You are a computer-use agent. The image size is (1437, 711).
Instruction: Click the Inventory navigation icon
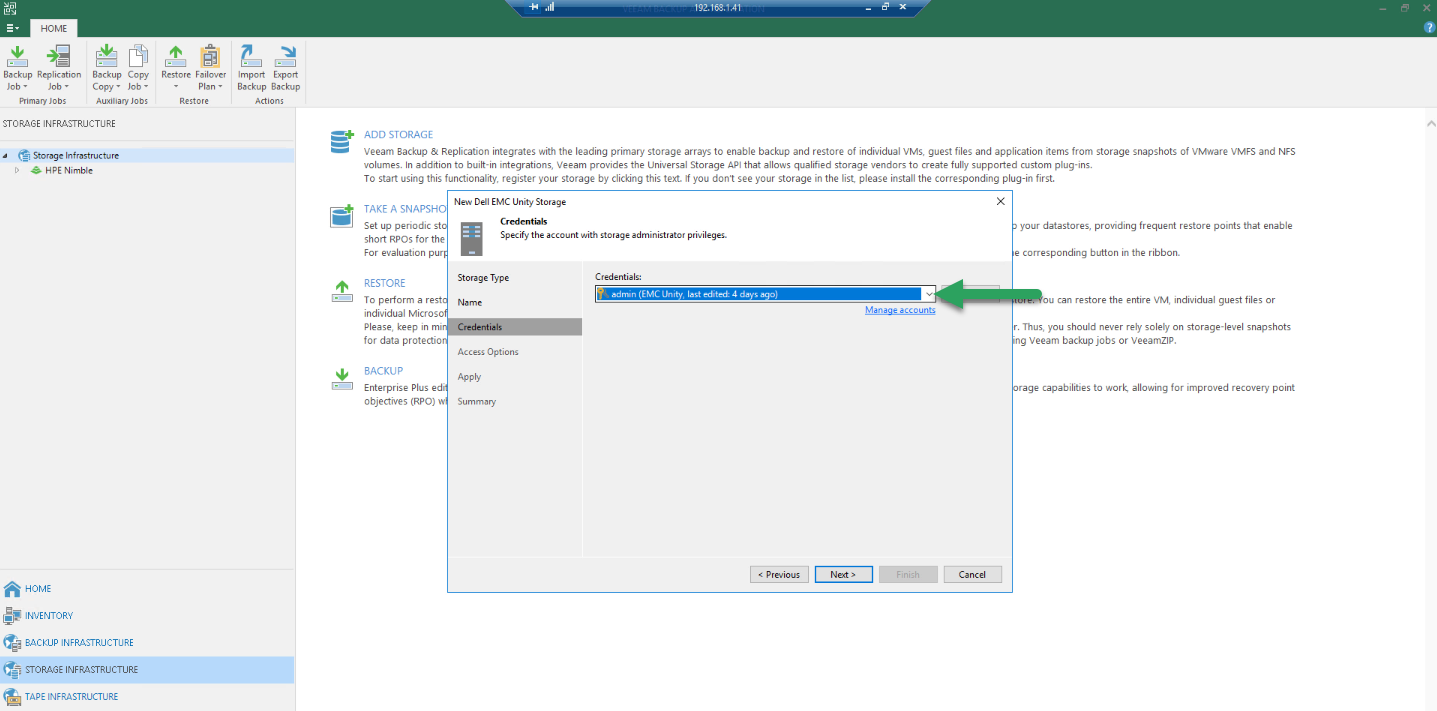12,615
